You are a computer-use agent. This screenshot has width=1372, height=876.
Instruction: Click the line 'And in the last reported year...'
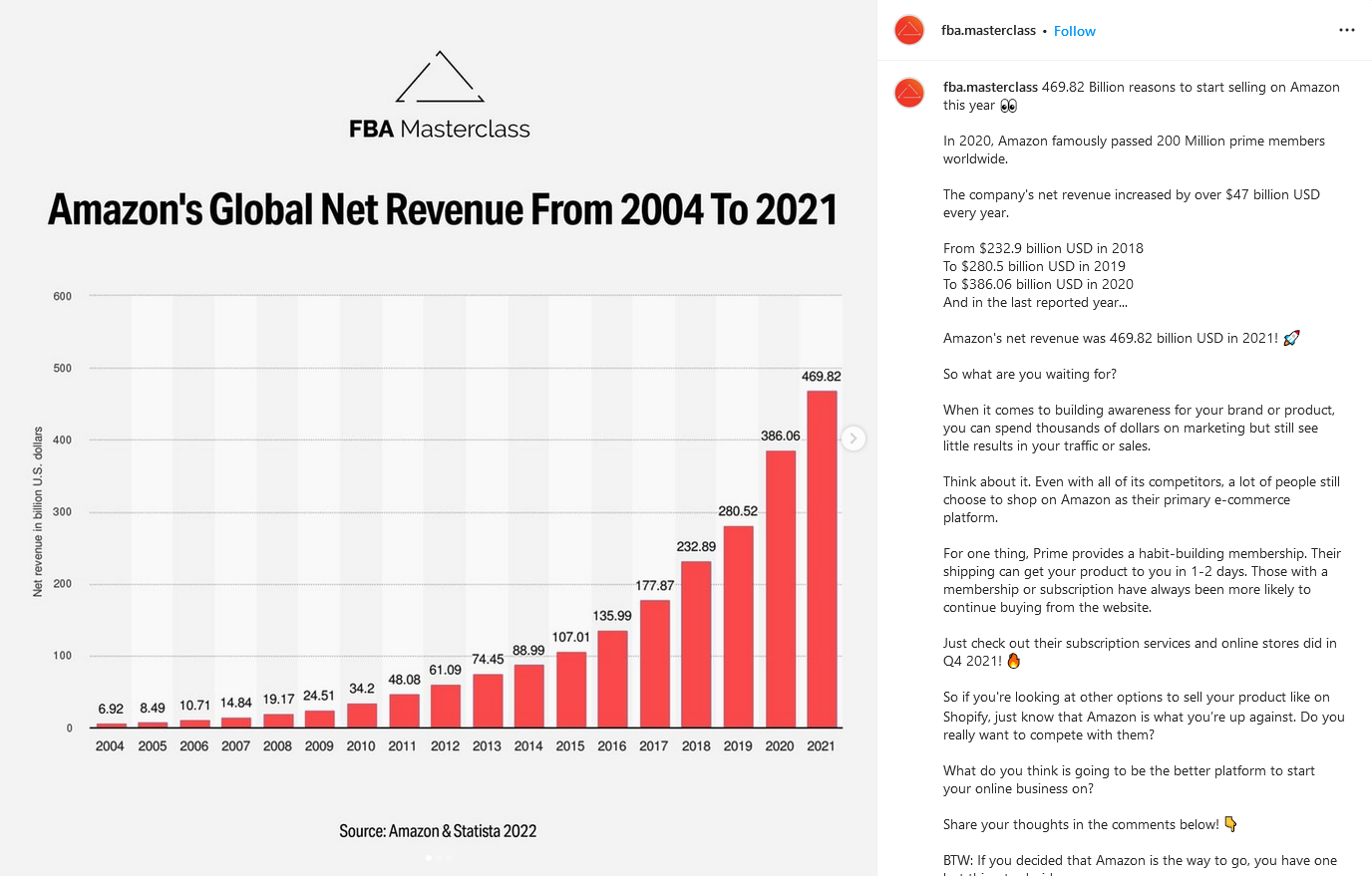[x=1035, y=303]
